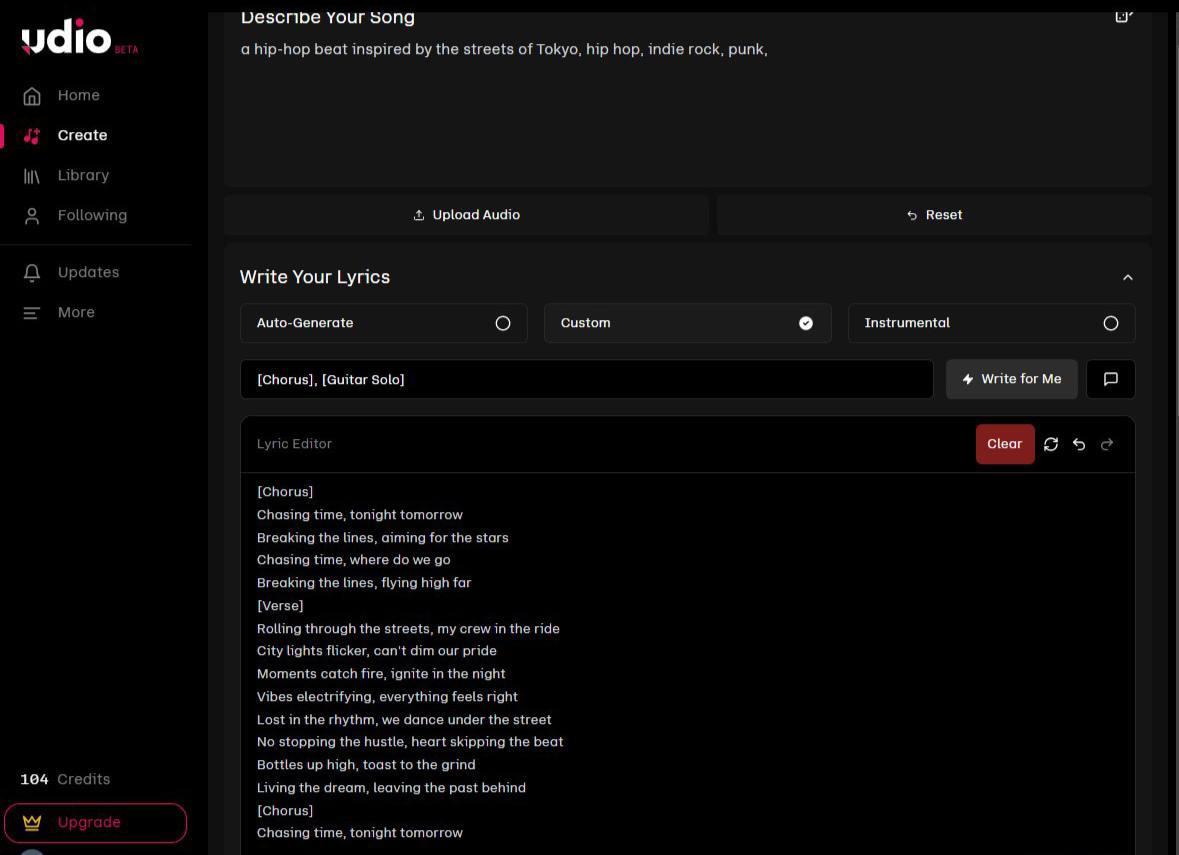Viewport: 1179px width, 855px height.
Task: Click the lyric "Lost in the rhythm, we dance under the street"
Action: click(404, 720)
